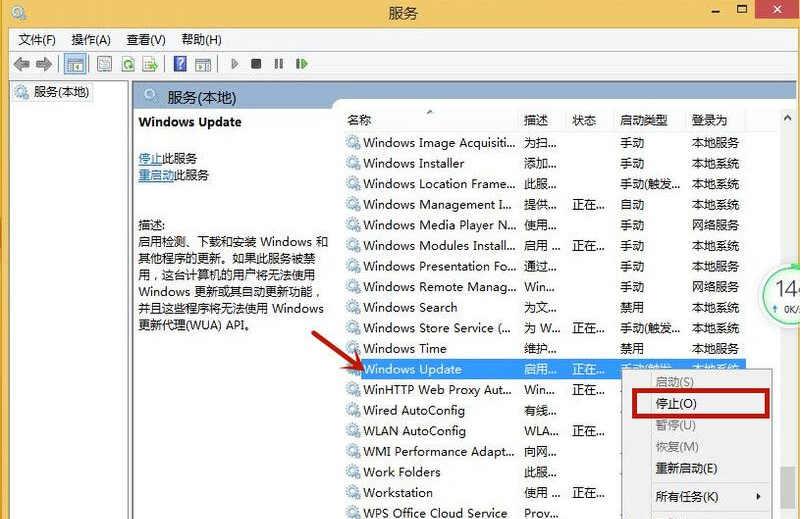Choose 重新启动(E) in the context menu
The image size is (802, 519).
(686, 468)
